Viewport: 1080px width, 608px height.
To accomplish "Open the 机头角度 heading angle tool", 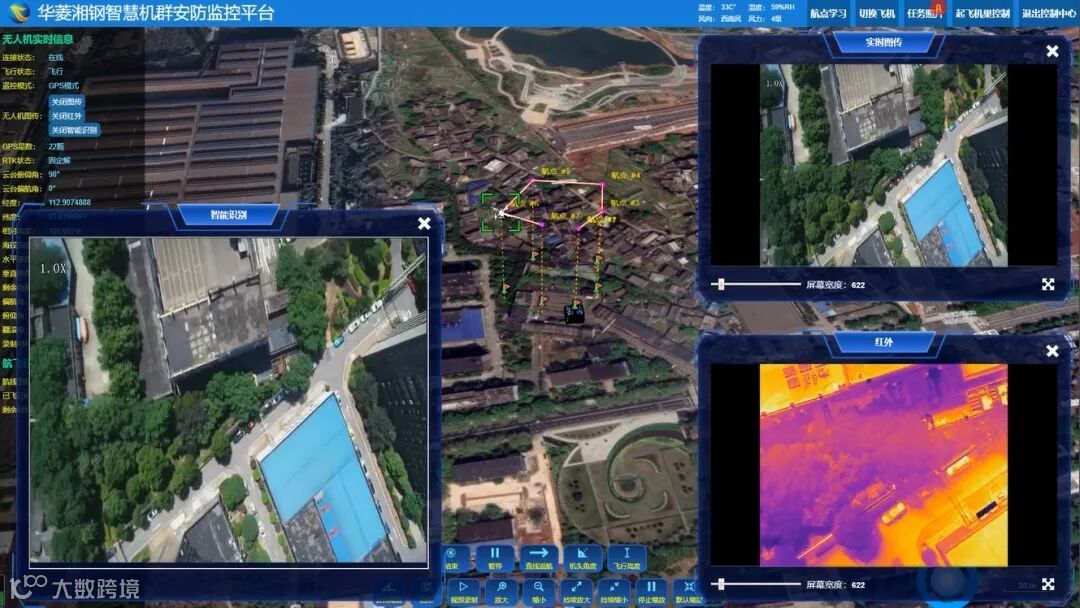I will (x=583, y=558).
